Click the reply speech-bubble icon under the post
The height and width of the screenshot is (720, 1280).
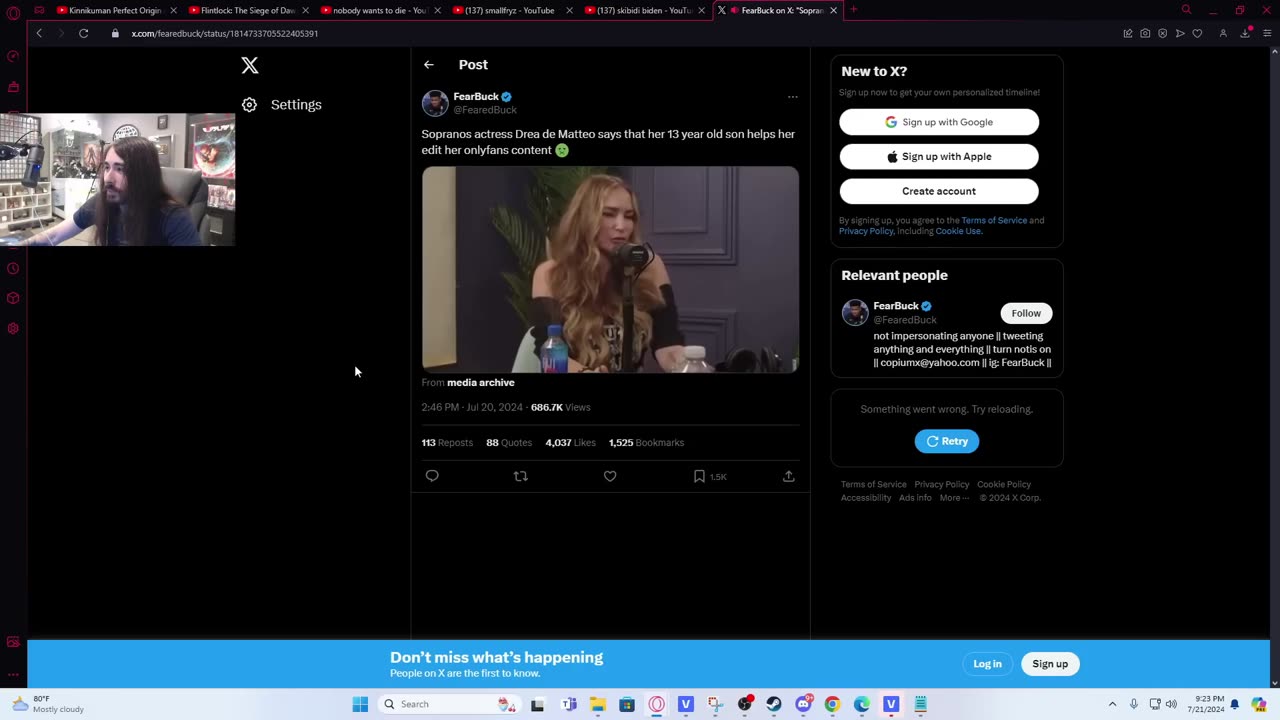(432, 476)
